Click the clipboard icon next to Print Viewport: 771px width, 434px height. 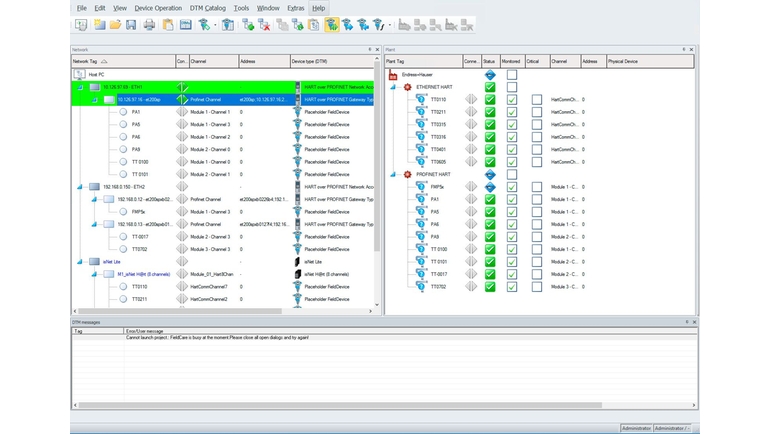pyautogui.click(x=168, y=25)
